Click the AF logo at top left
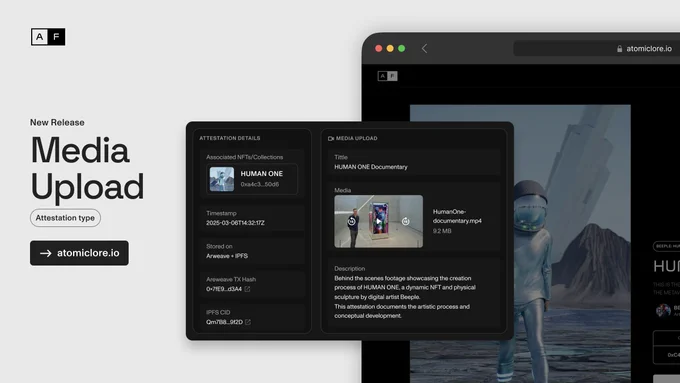This screenshot has height=383, width=680. (x=48, y=37)
